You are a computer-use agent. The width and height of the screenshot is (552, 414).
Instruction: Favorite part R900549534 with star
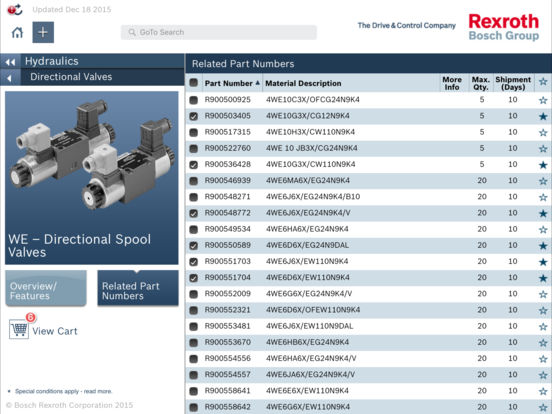(x=543, y=230)
